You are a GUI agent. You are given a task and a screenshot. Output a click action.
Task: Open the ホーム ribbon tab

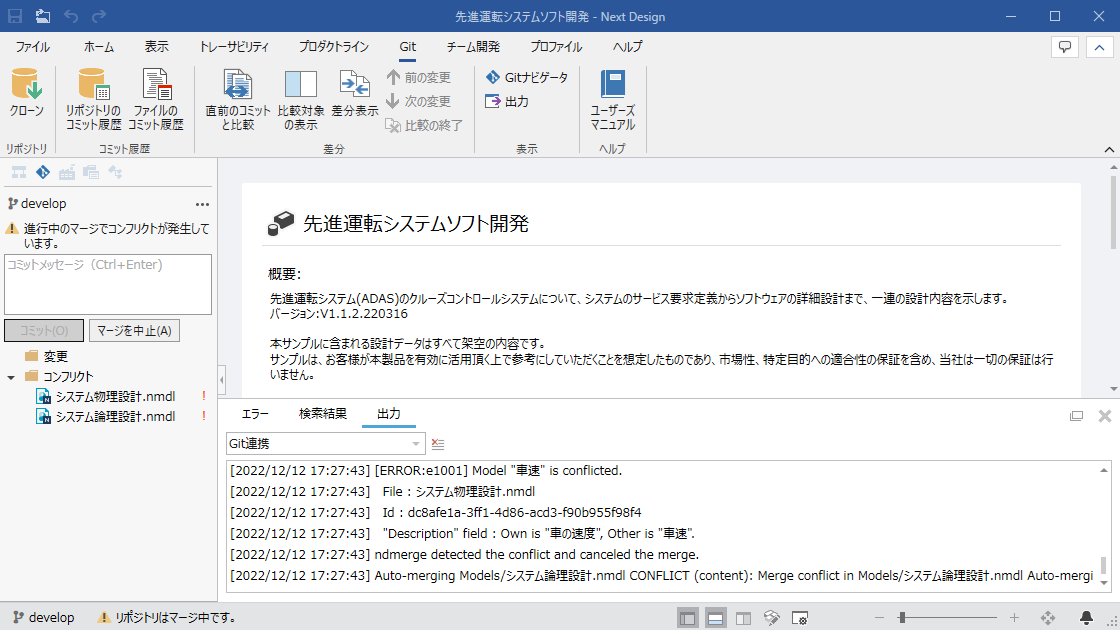pos(99,47)
